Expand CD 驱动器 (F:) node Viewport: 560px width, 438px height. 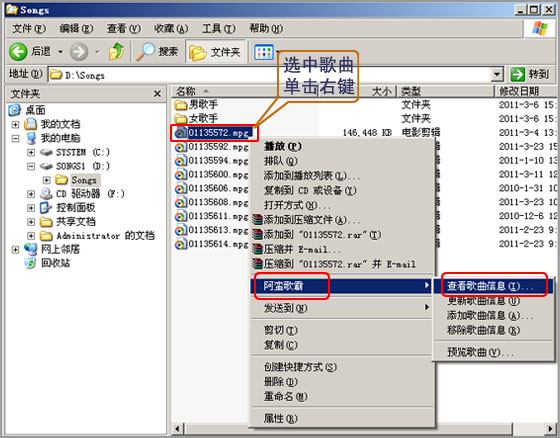(31, 194)
